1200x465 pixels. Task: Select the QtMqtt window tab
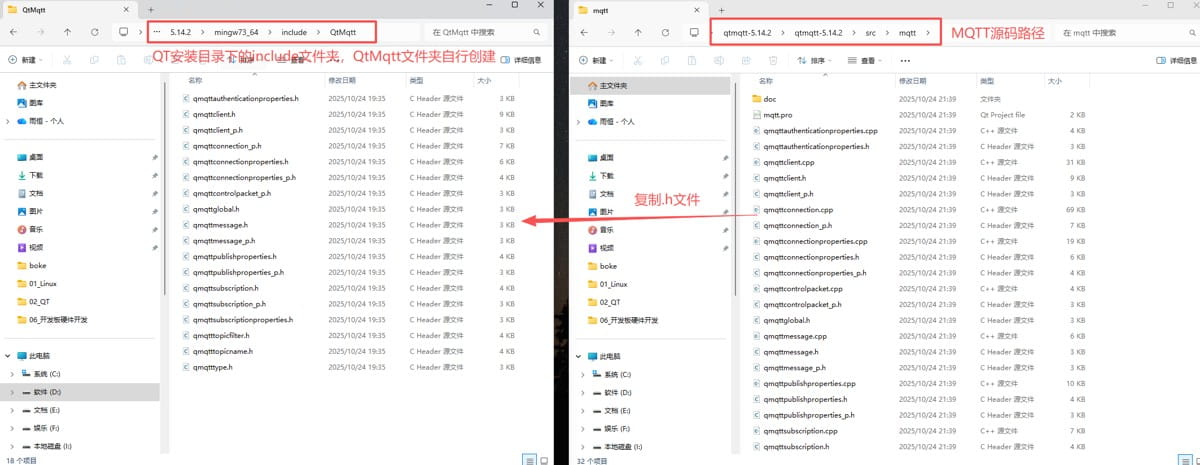(x=68, y=8)
